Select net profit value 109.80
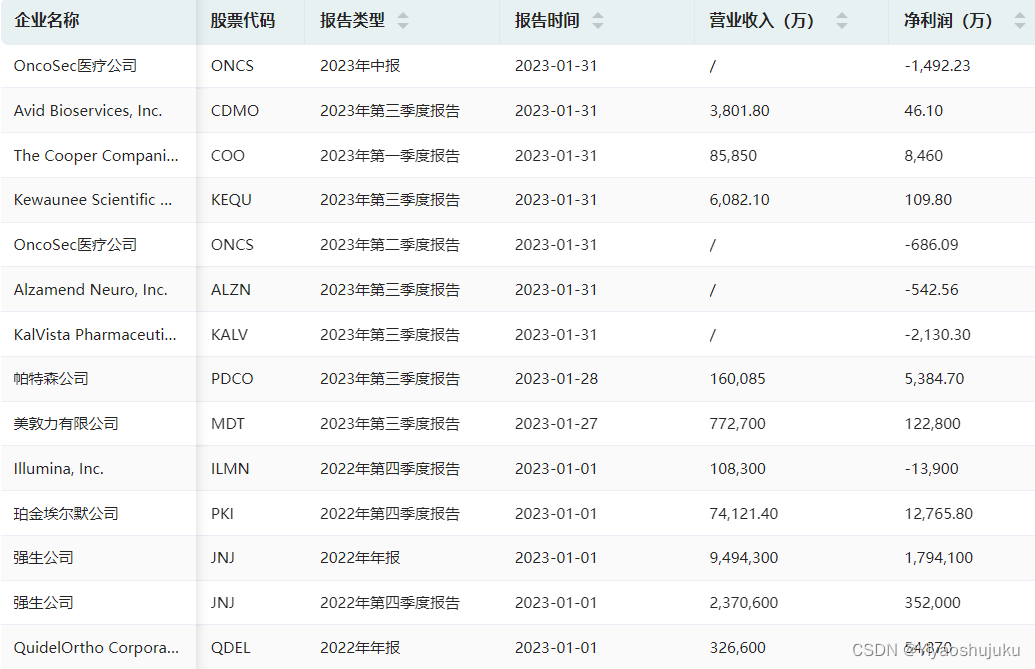This screenshot has height=669, width=1035. [x=928, y=200]
